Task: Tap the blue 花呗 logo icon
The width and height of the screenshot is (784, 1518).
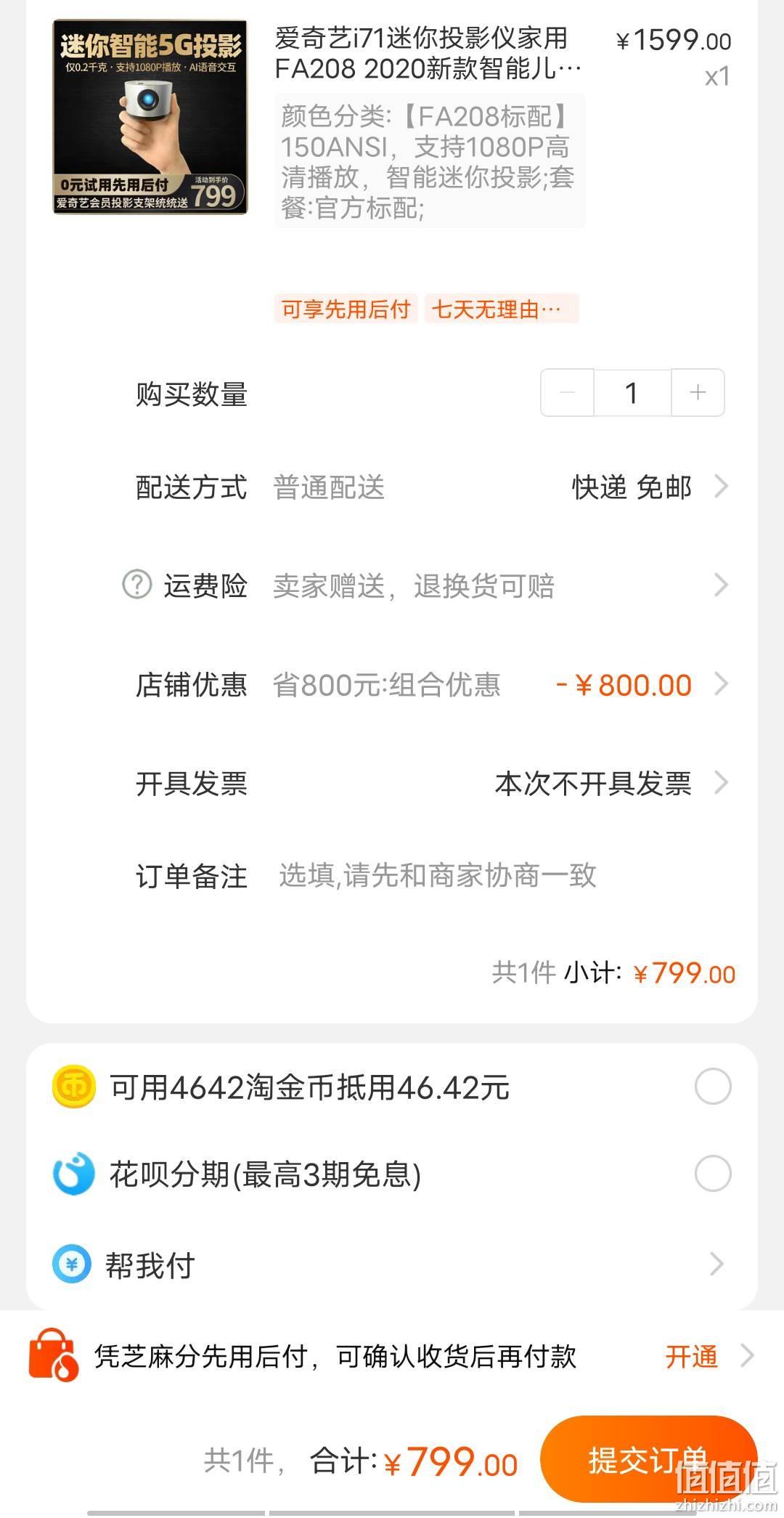Action: (x=74, y=1174)
